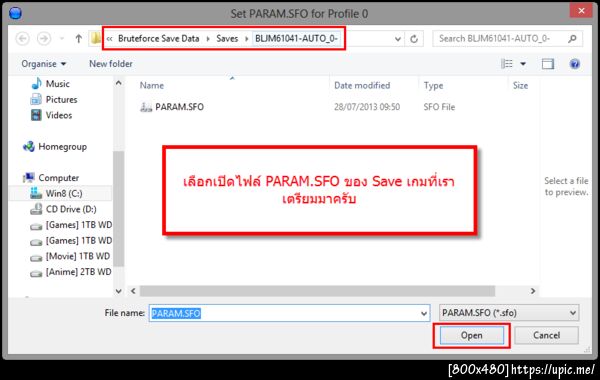600x380 pixels.
Task: Click the 28/07/2013 09:50 date cell
Action: pos(367,107)
